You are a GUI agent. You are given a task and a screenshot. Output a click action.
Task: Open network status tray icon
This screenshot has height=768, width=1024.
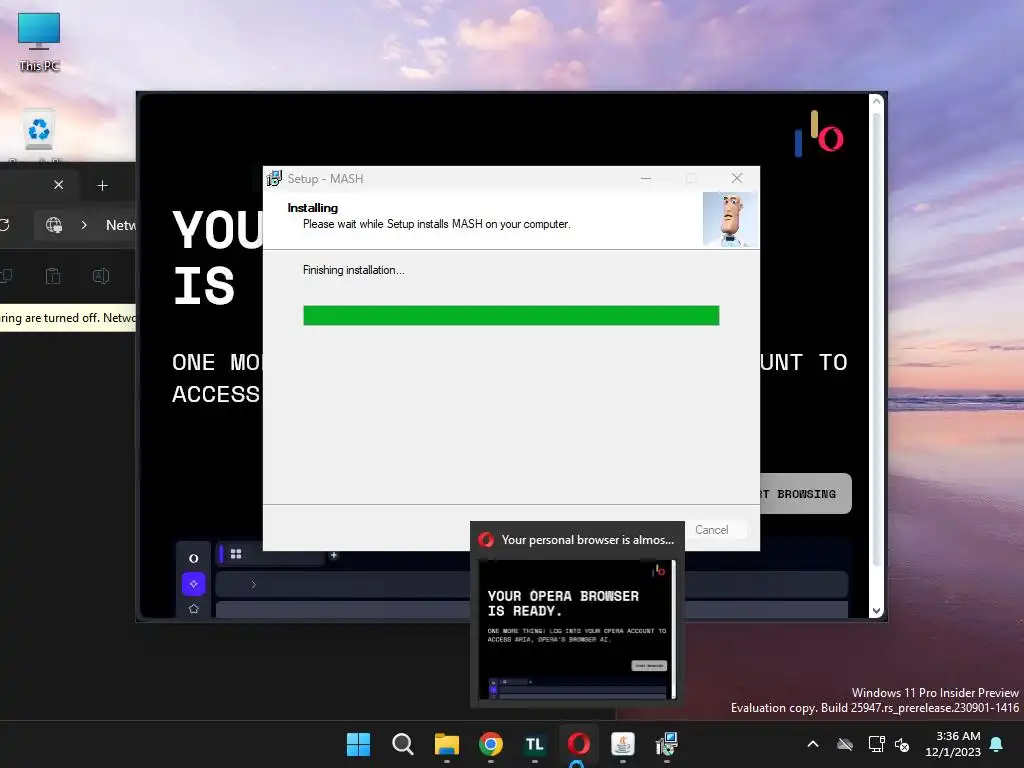pyautogui.click(x=876, y=744)
